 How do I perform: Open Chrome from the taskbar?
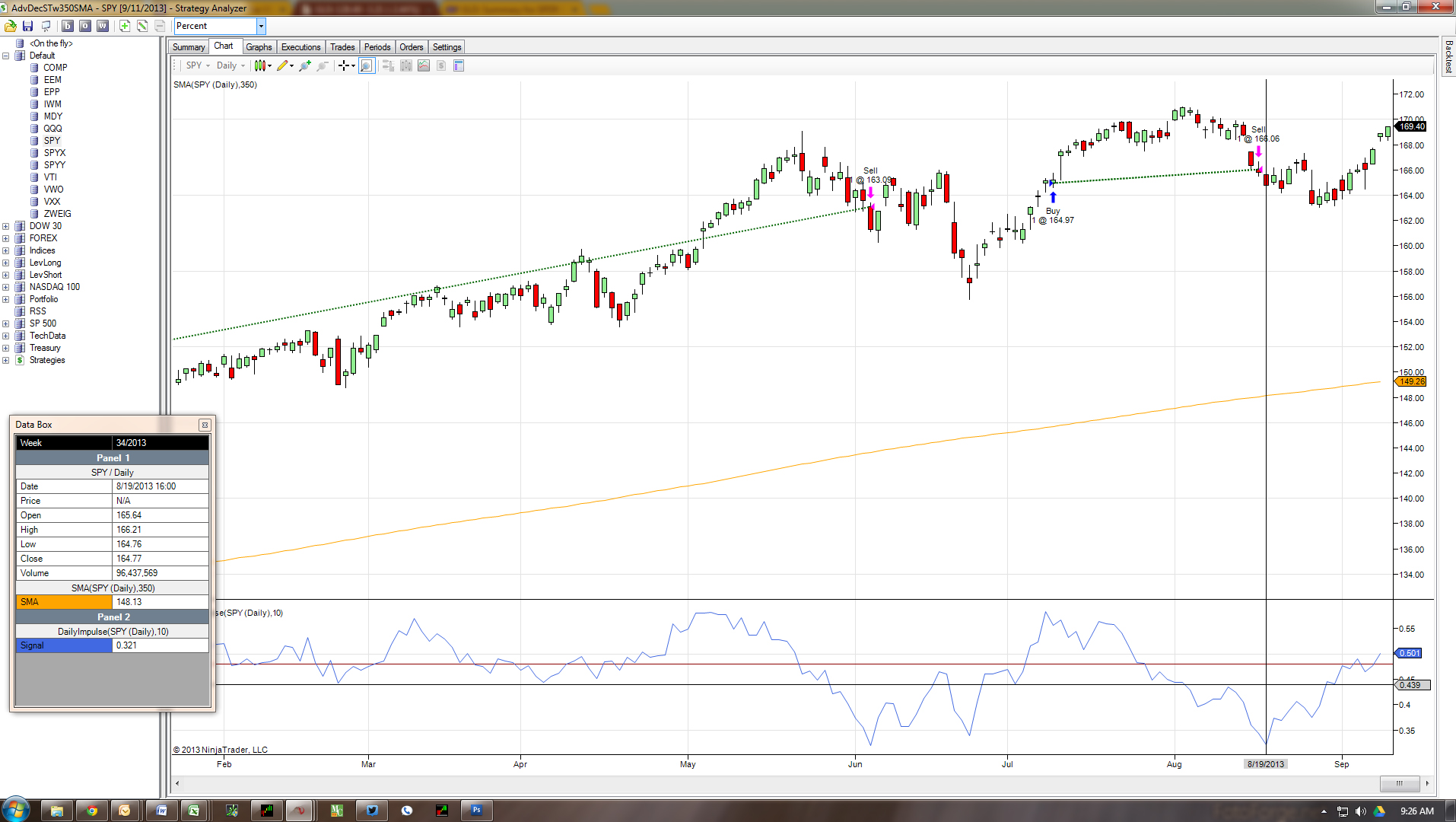click(91, 811)
